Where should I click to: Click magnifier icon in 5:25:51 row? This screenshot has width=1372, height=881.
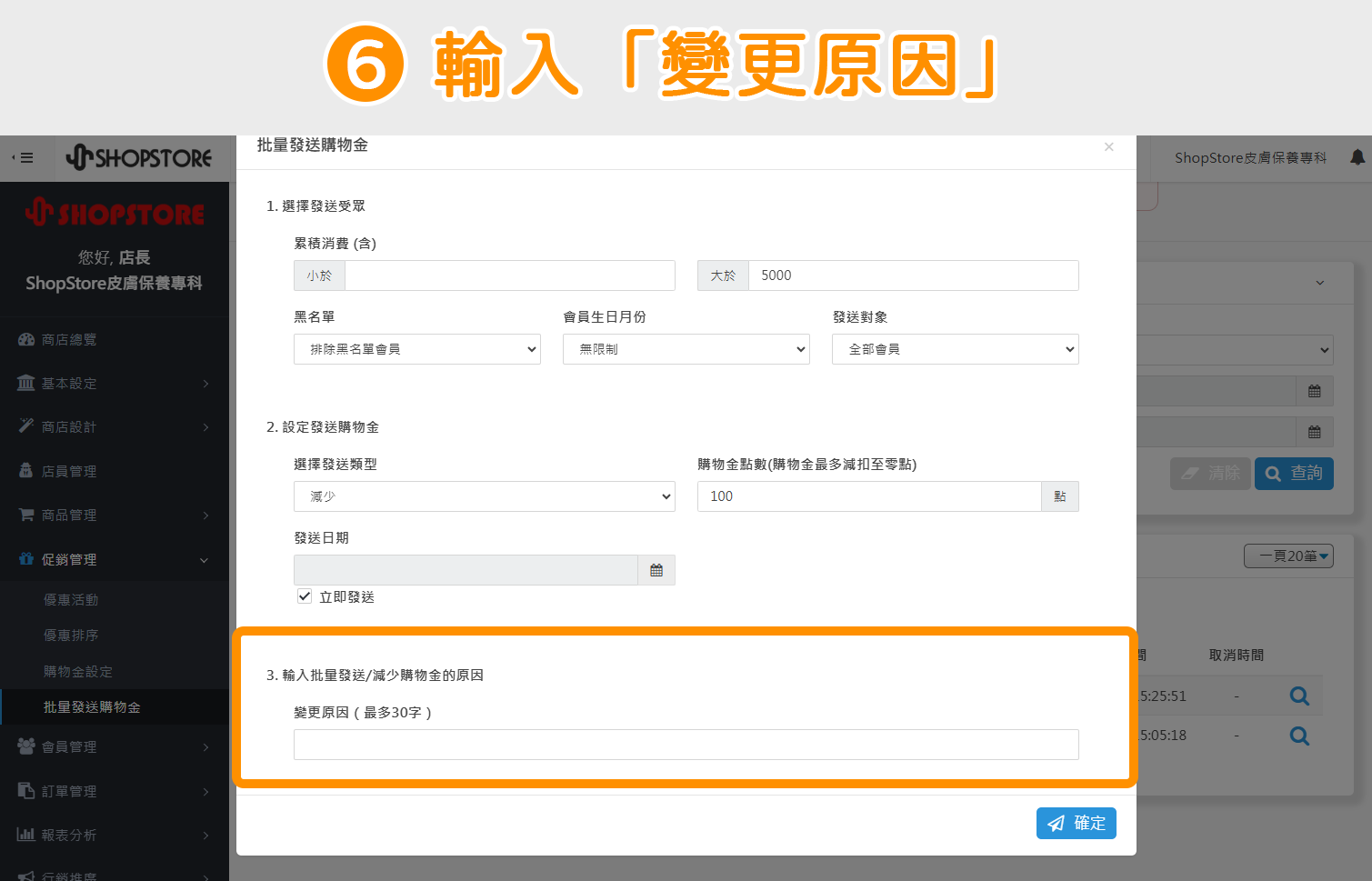click(1300, 696)
